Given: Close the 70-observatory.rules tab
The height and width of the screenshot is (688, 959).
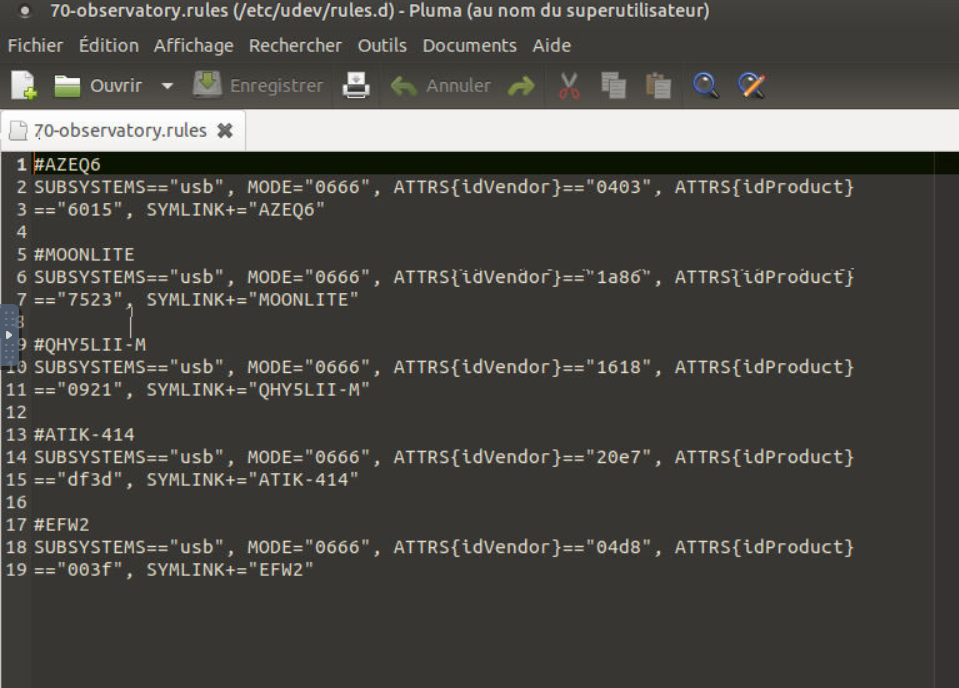Looking at the screenshot, I should click(x=225, y=130).
